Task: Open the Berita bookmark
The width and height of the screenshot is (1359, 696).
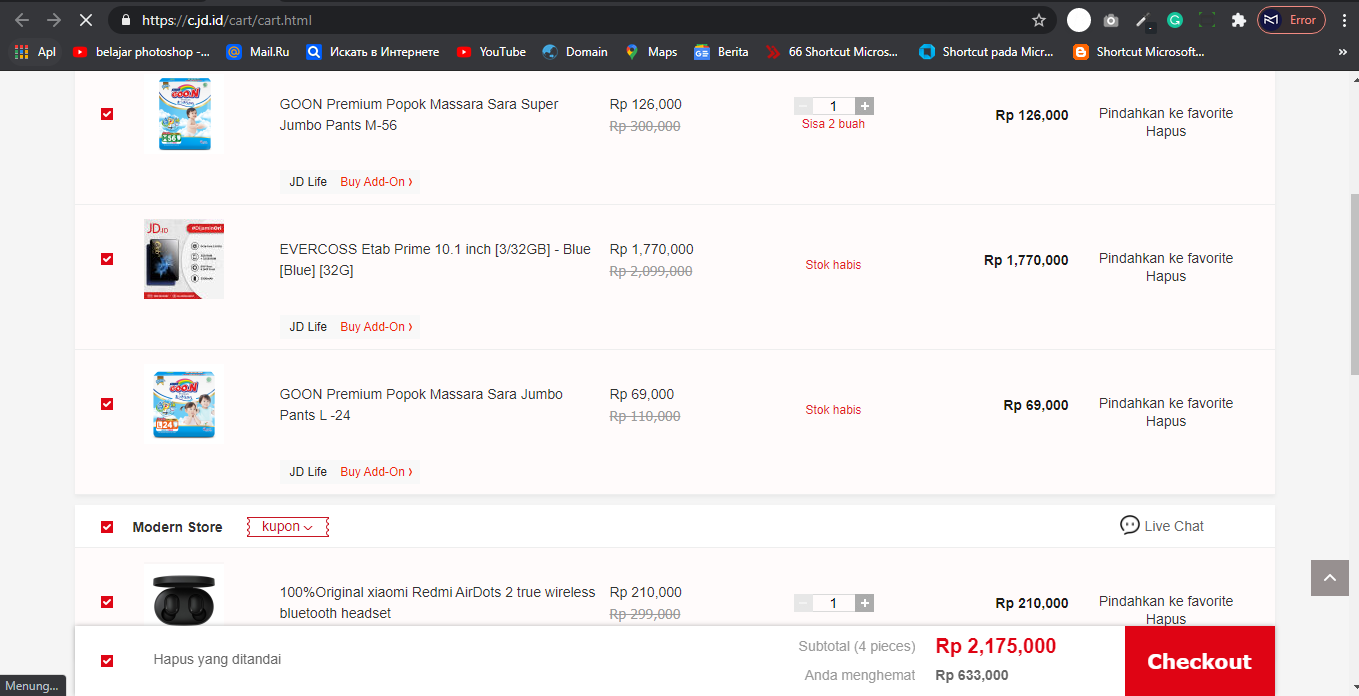Action: click(x=721, y=52)
